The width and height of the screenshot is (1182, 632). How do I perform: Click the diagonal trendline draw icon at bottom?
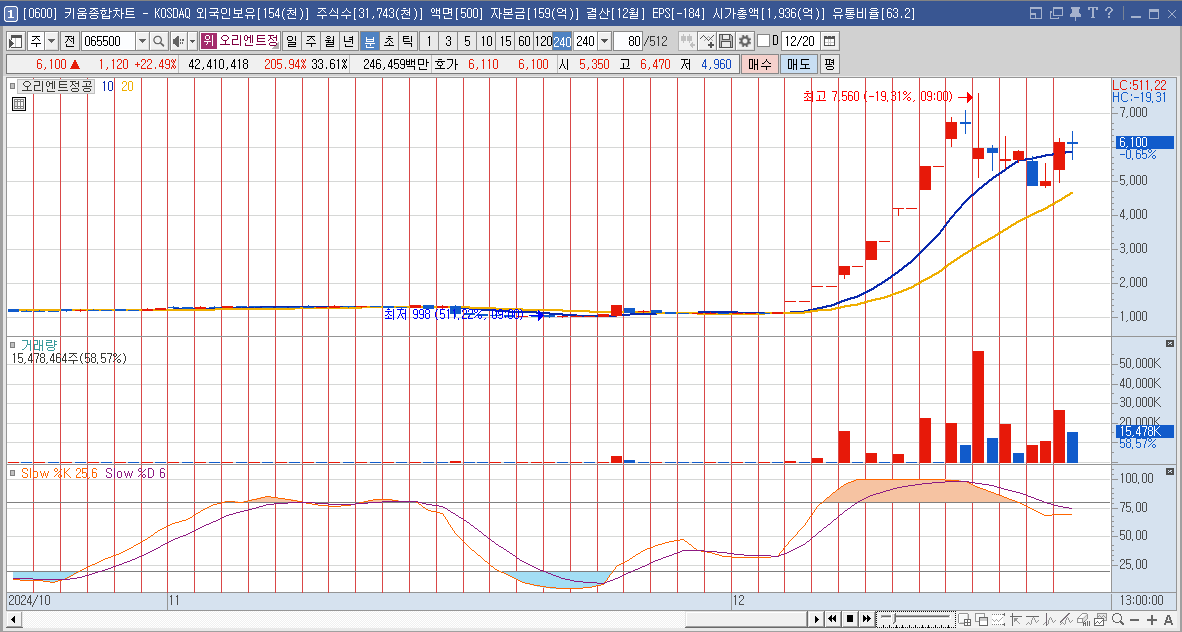(1066, 619)
